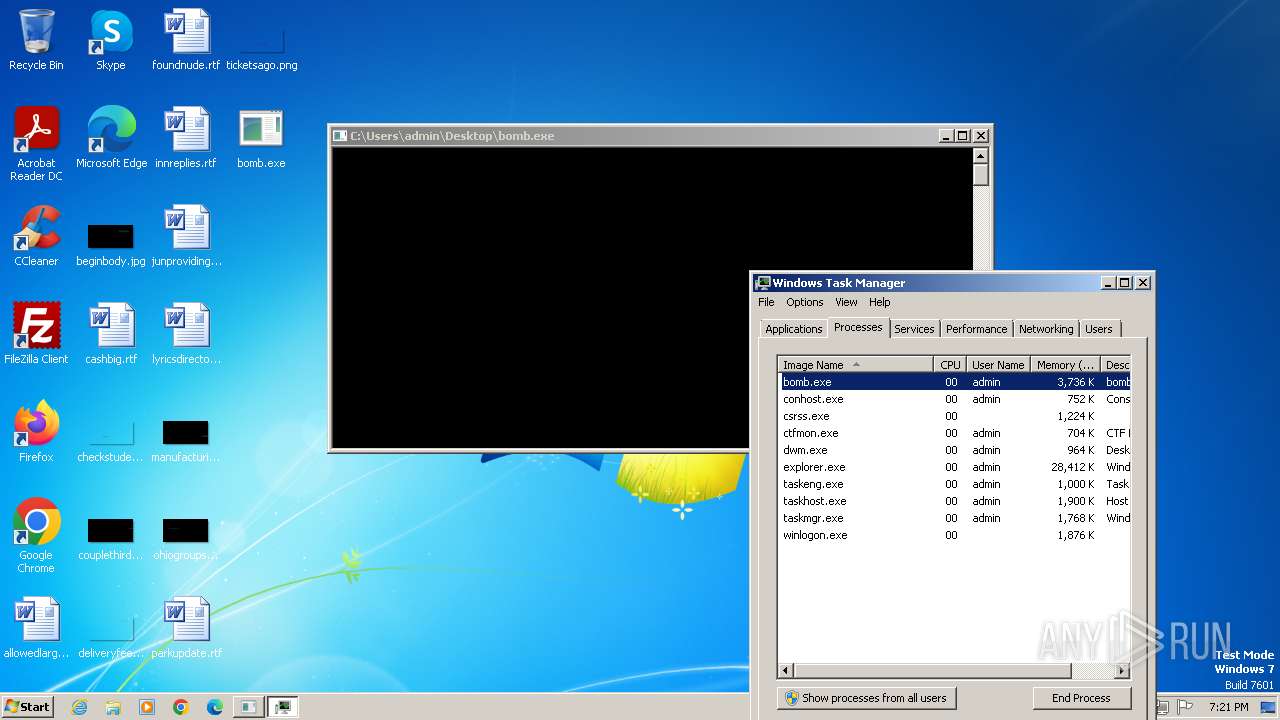Select manufacturi file icon on desktop
The width and height of the screenshot is (1280, 720).
click(186, 441)
